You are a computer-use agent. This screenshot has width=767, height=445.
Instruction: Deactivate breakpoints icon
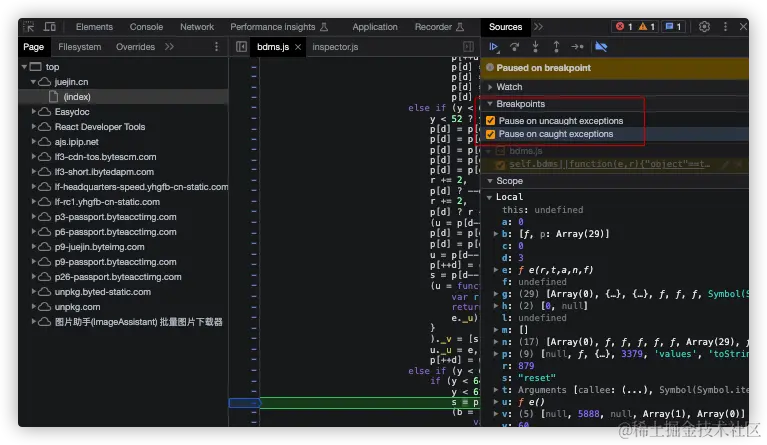(x=601, y=47)
